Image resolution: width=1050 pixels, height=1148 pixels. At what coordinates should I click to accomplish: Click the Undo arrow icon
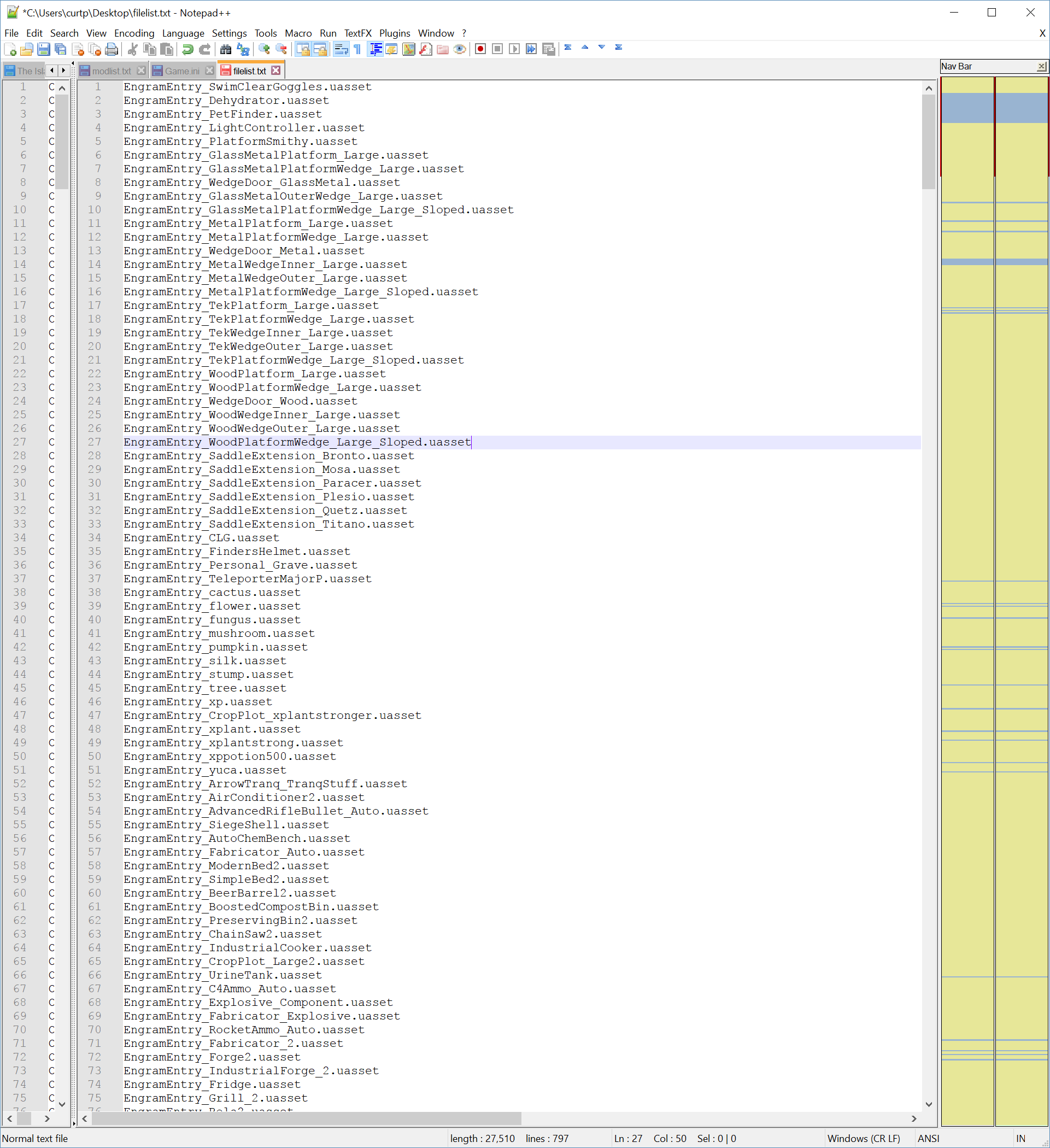click(x=187, y=49)
